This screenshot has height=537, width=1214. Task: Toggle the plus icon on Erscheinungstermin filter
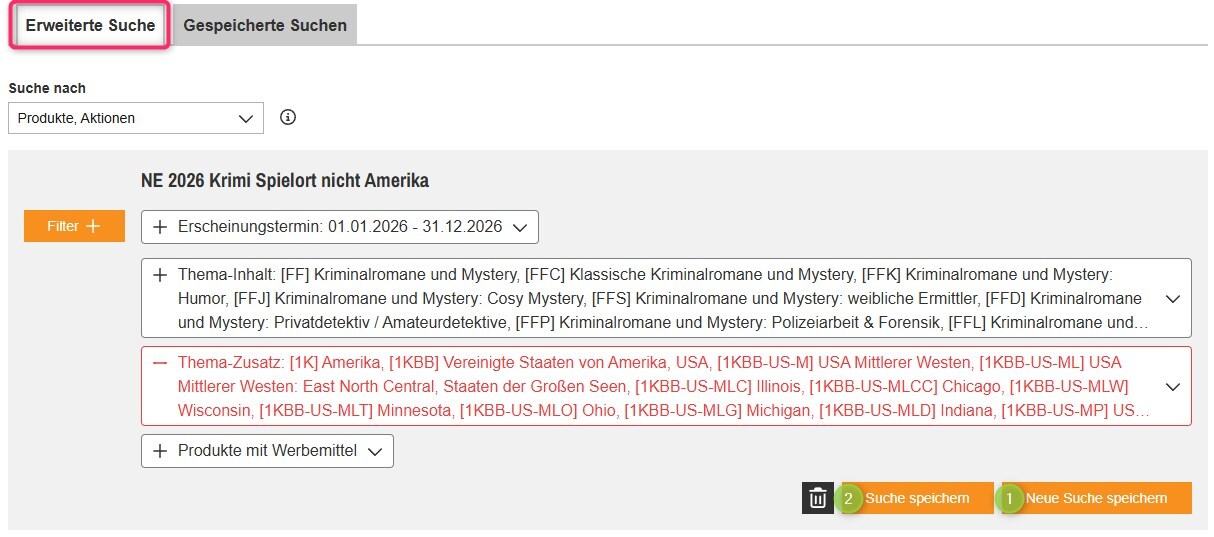click(160, 227)
